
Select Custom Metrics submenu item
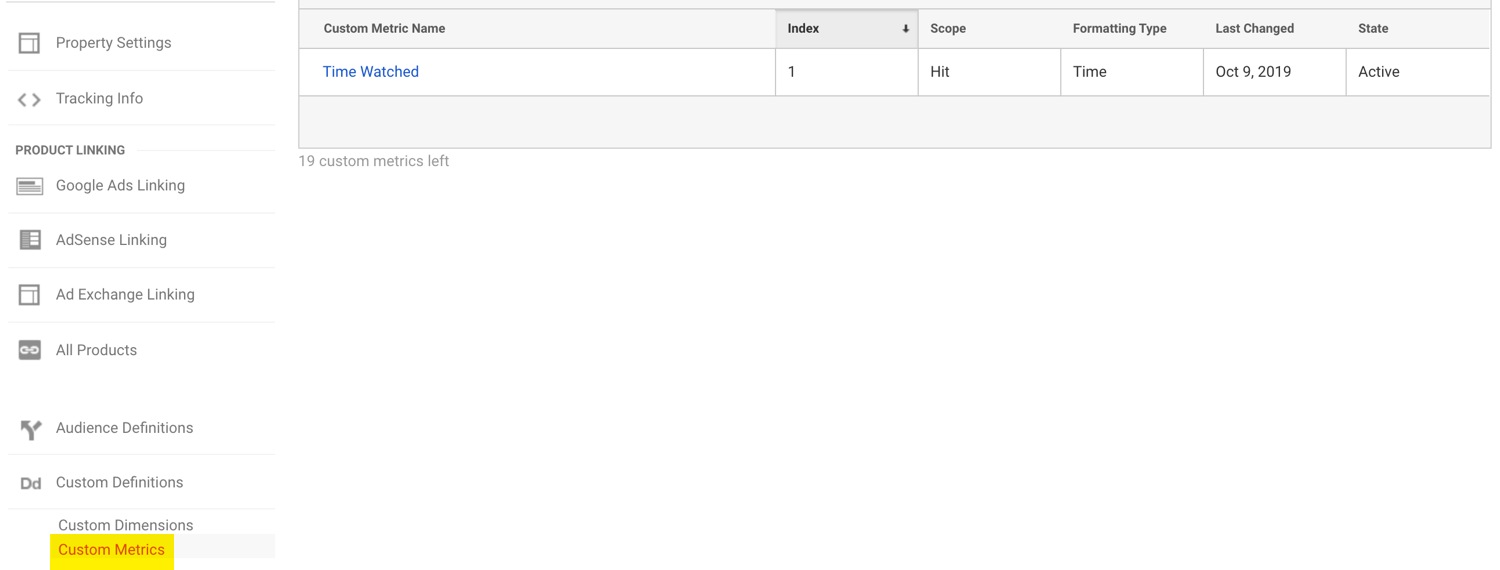pos(111,550)
